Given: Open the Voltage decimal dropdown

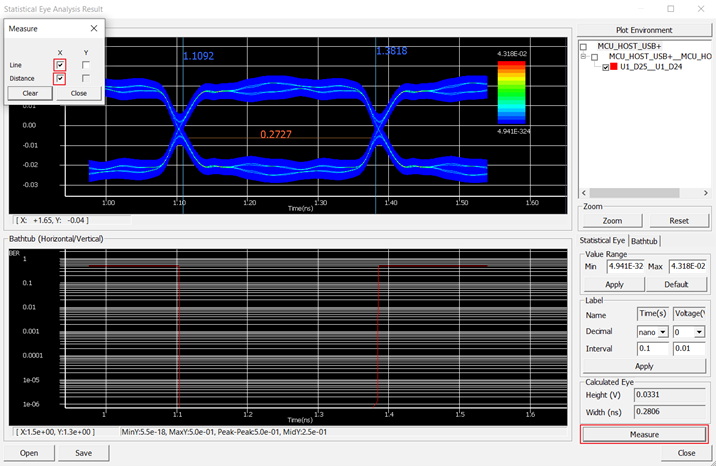Looking at the screenshot, I should [688, 331].
